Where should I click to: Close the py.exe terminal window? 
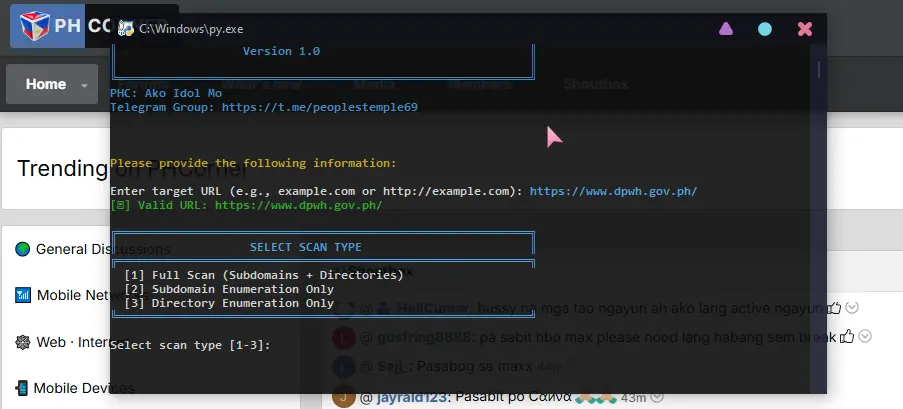tap(805, 29)
